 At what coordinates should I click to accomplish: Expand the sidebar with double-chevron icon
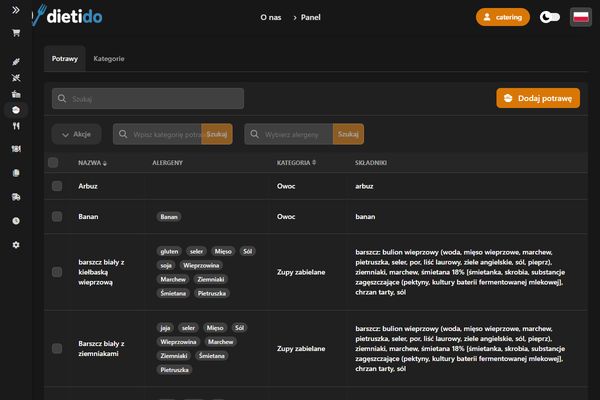(16, 10)
